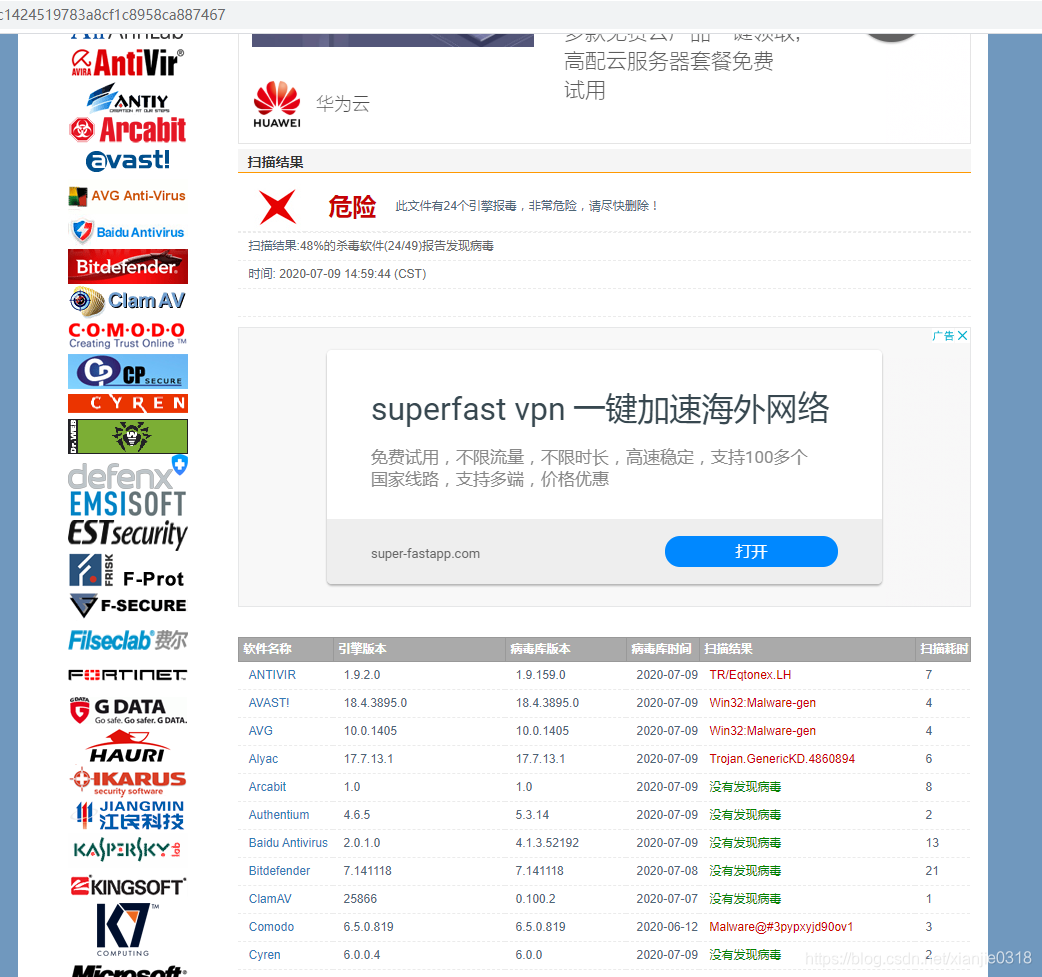
Task: Open the ClamAV table row link
Action: [270, 899]
